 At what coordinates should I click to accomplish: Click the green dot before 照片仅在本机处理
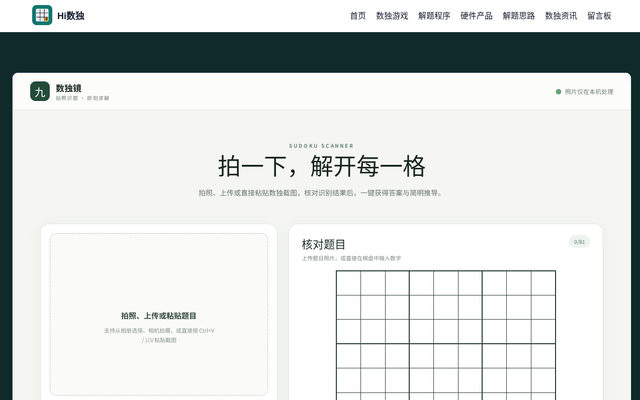(558, 92)
